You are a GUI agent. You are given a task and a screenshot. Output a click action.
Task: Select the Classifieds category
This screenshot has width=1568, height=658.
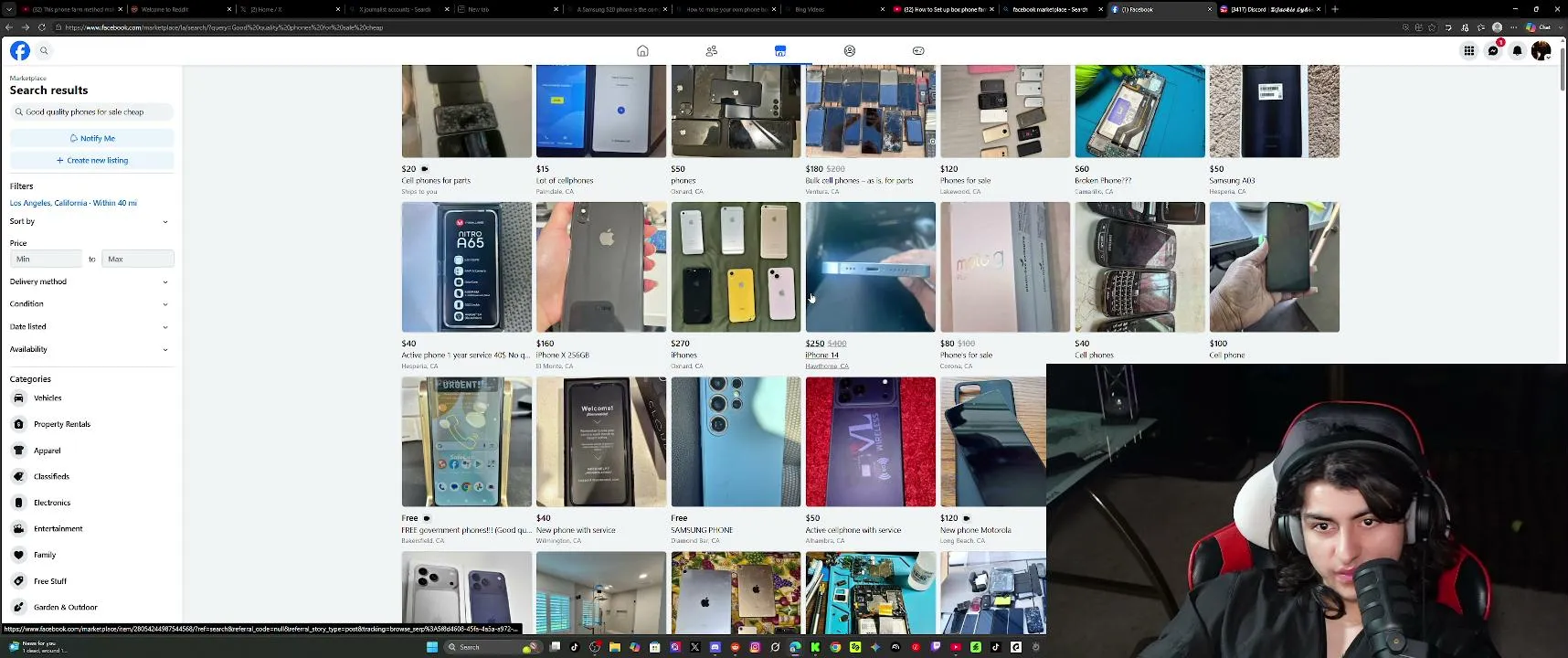(x=91, y=476)
